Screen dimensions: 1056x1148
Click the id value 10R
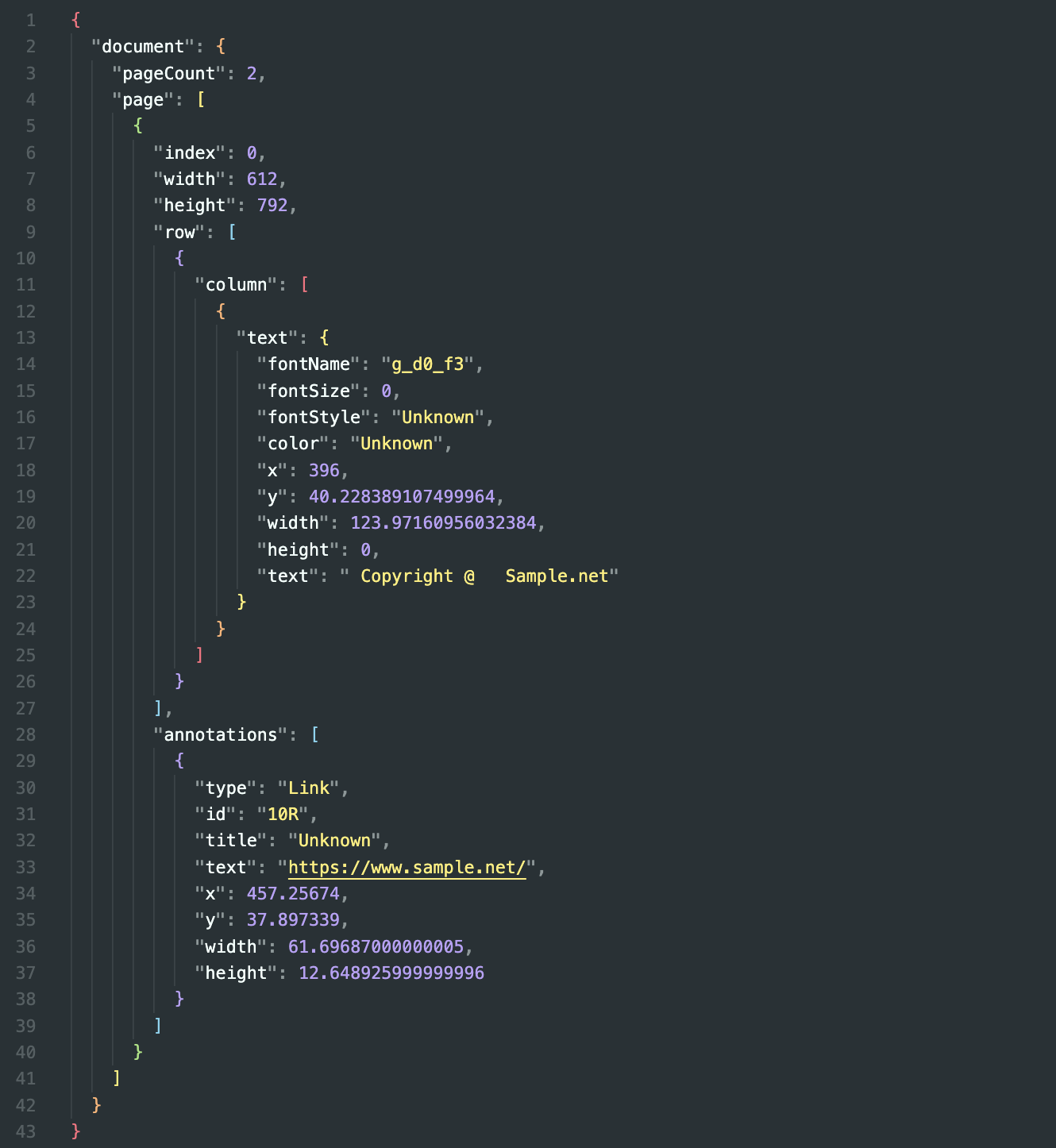pyautogui.click(x=283, y=814)
